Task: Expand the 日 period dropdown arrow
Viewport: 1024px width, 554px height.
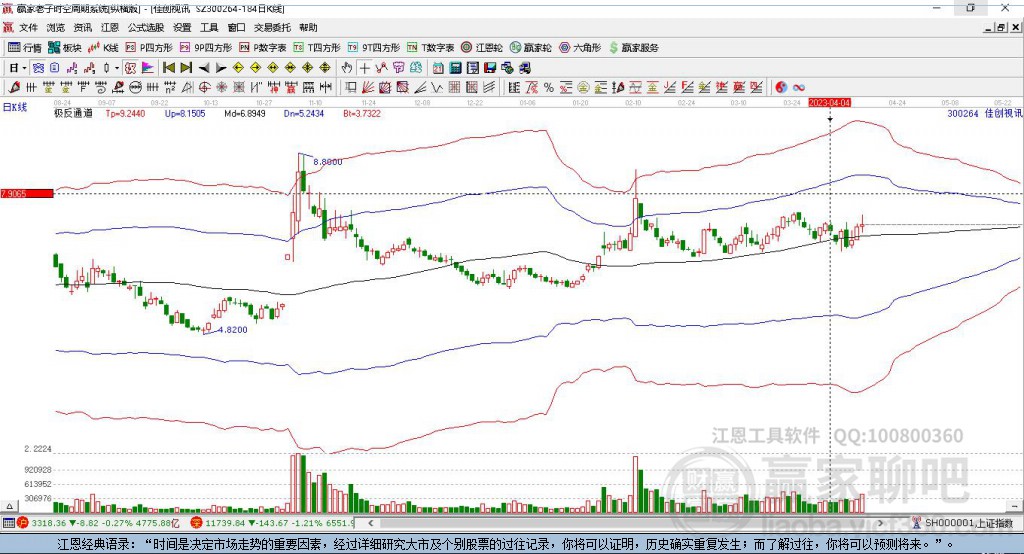Action: [24, 68]
